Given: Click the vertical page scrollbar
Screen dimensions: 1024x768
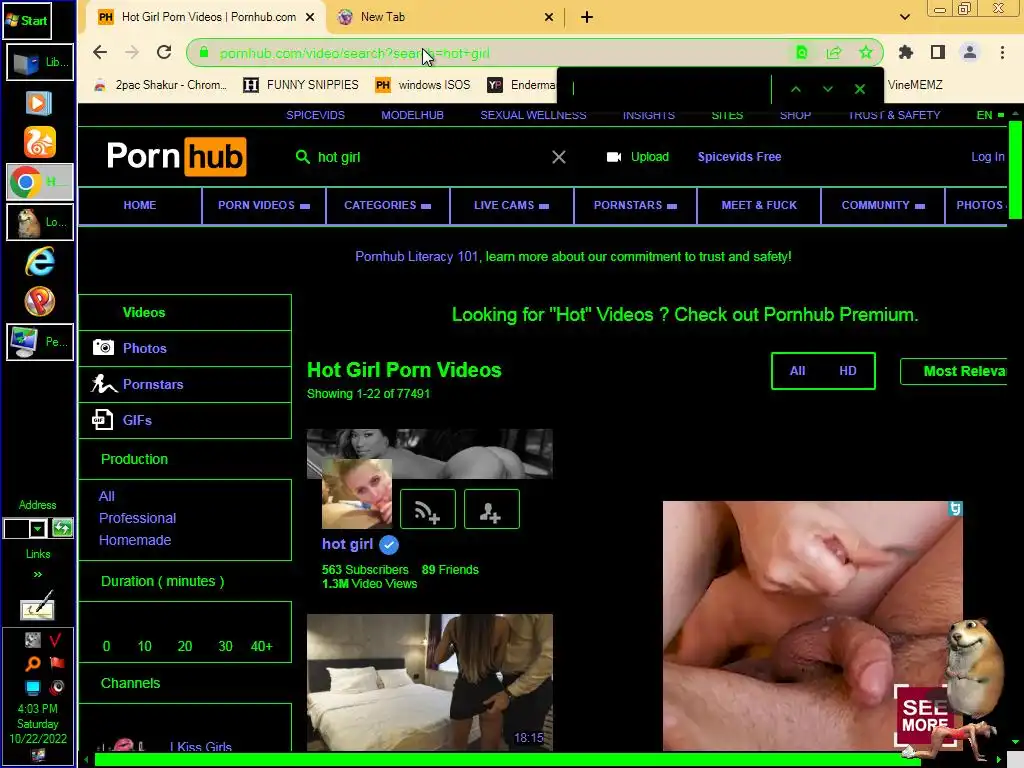Looking at the screenshot, I should 1015,171.
